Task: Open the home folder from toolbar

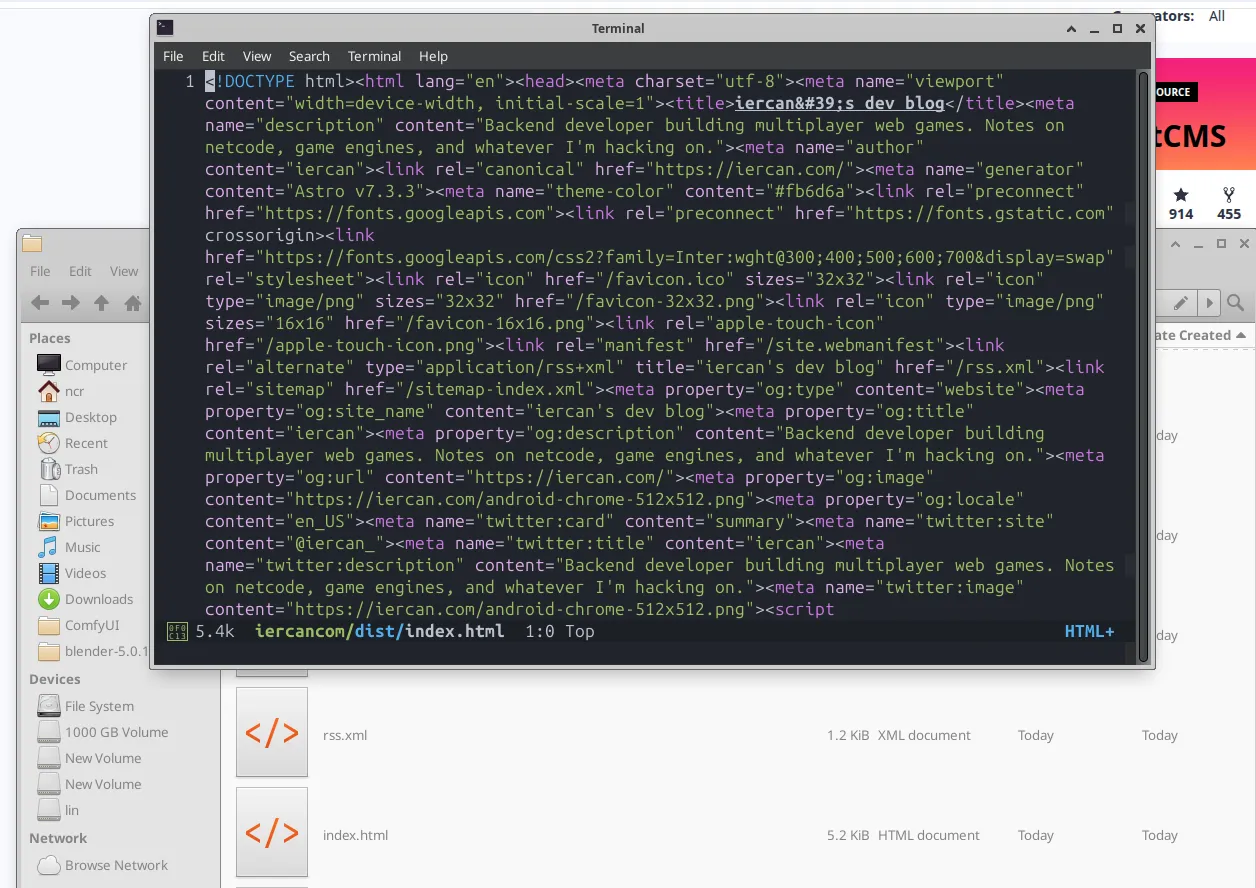Action: click(131, 303)
